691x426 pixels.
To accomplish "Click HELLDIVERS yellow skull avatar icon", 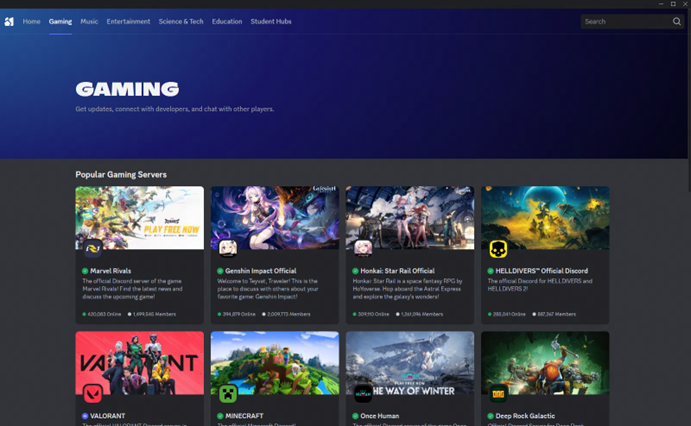I will (x=498, y=249).
